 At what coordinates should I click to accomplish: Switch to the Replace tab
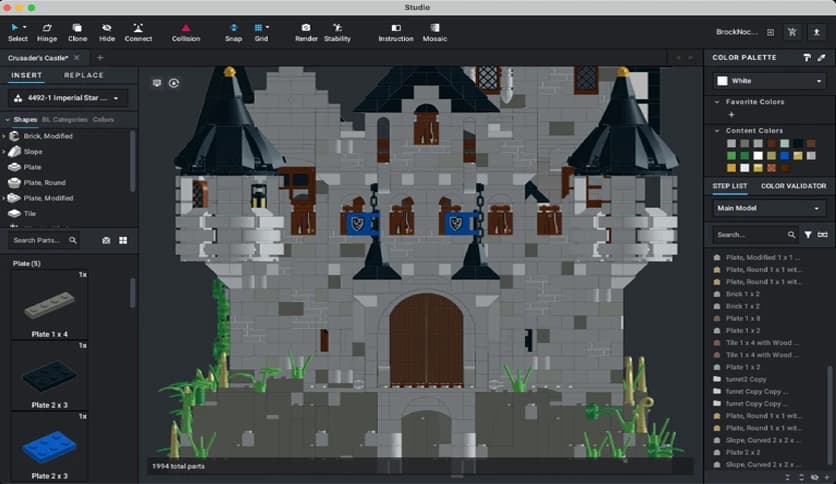[84, 75]
